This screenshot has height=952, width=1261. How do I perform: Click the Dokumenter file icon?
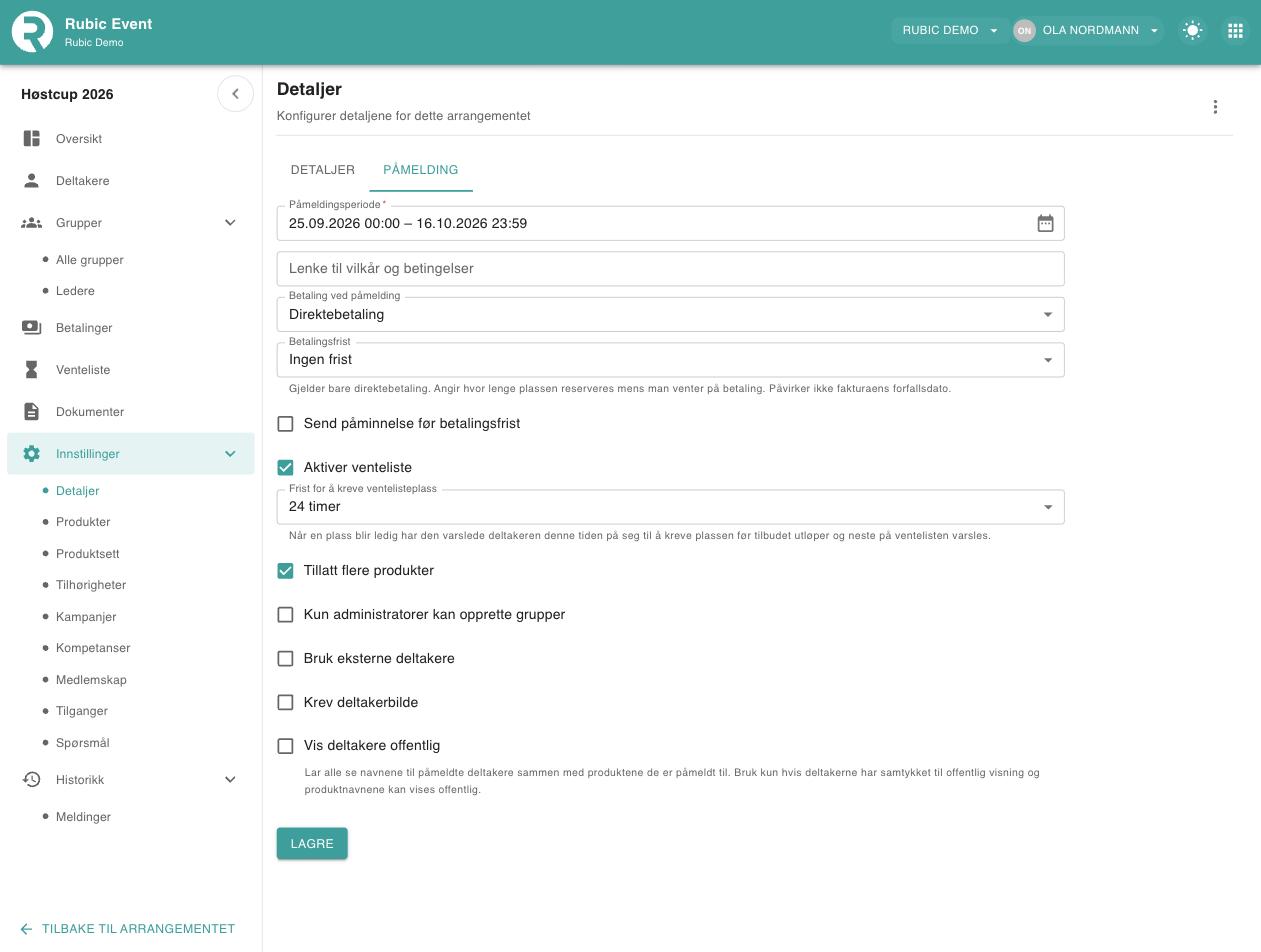[x=32, y=412]
